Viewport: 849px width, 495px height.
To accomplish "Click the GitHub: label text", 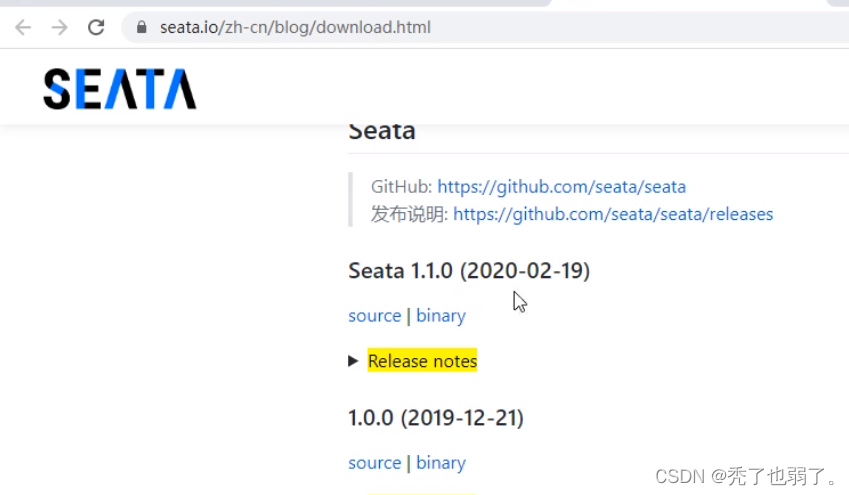I will click(x=401, y=187).
